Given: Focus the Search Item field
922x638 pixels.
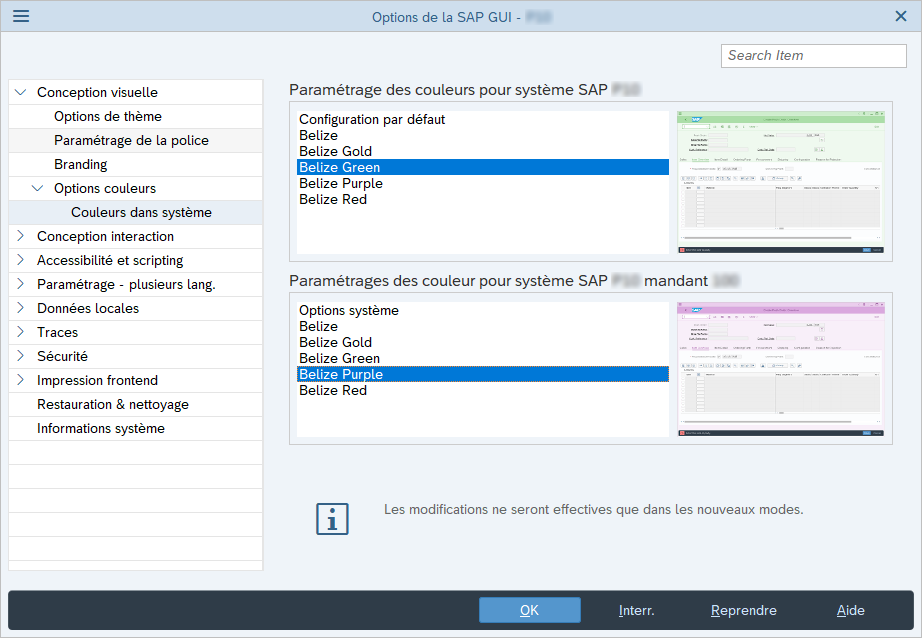Looking at the screenshot, I should tap(813, 56).
